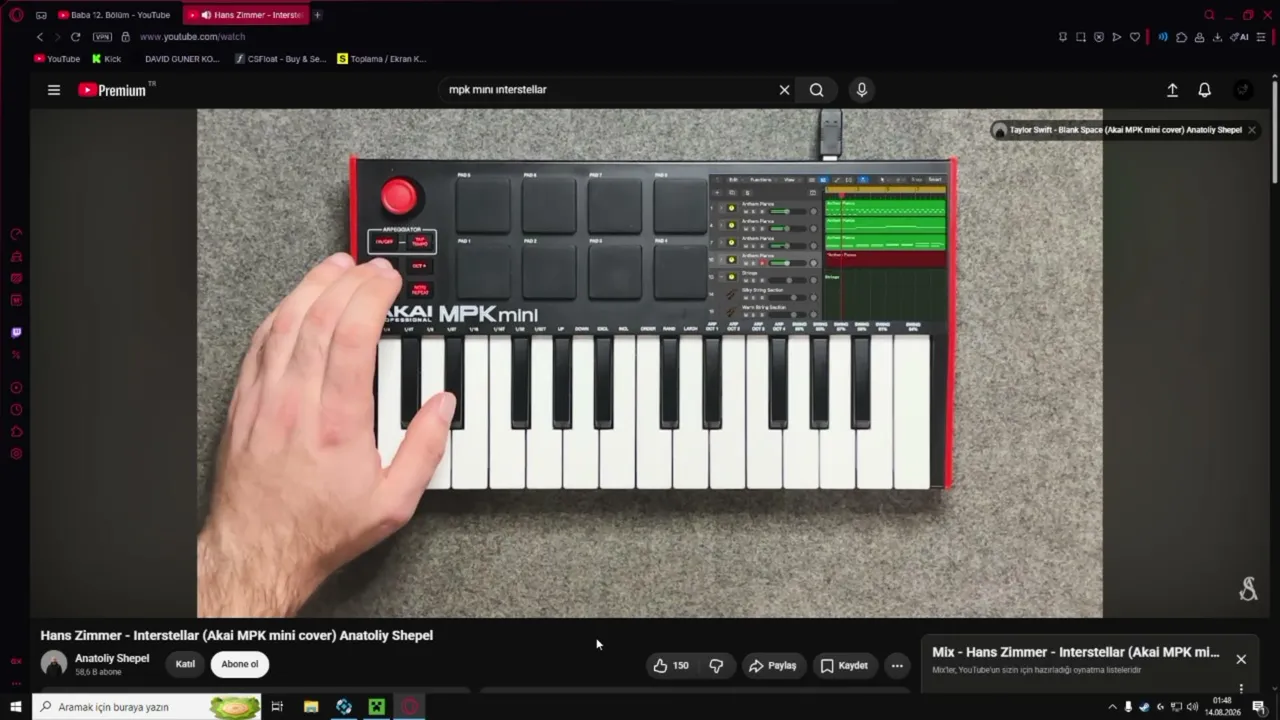The image size is (1280, 720).
Task: Open the YouTube account avatar menu
Action: point(1243,90)
